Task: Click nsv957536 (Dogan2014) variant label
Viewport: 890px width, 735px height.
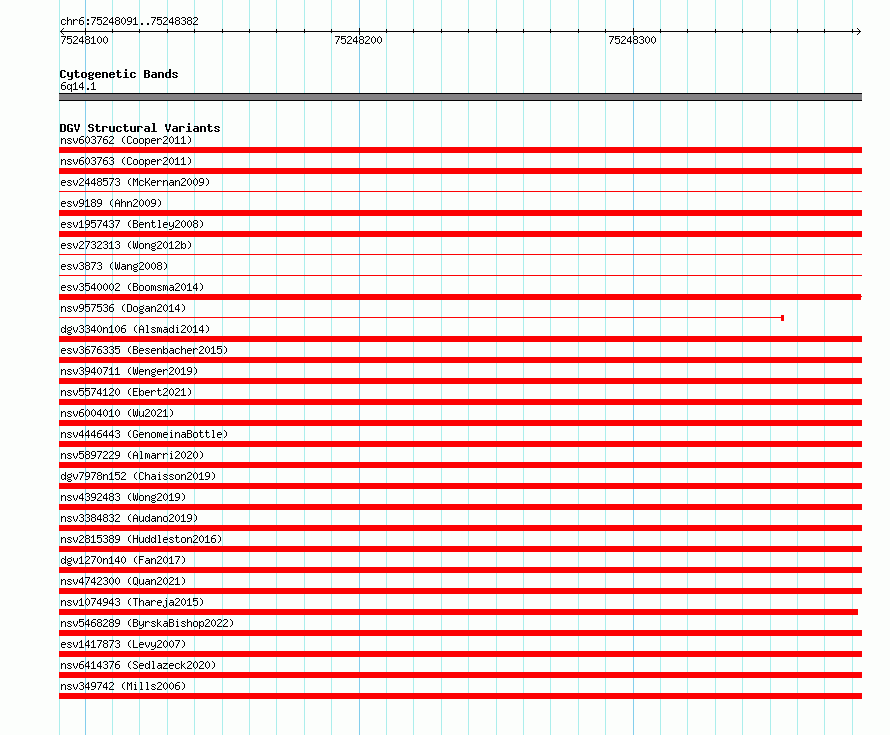Action: [123, 308]
